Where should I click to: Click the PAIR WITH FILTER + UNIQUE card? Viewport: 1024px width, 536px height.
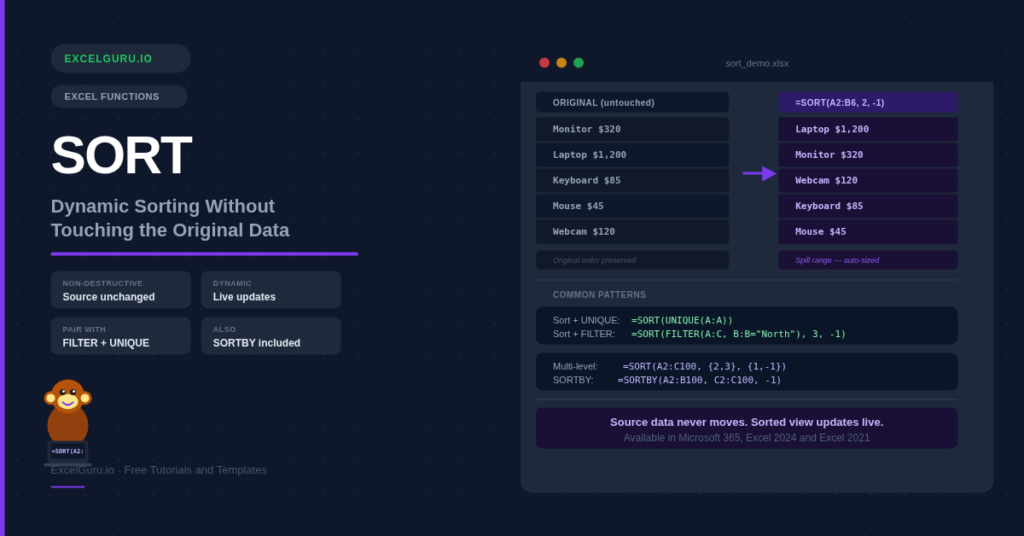point(121,336)
